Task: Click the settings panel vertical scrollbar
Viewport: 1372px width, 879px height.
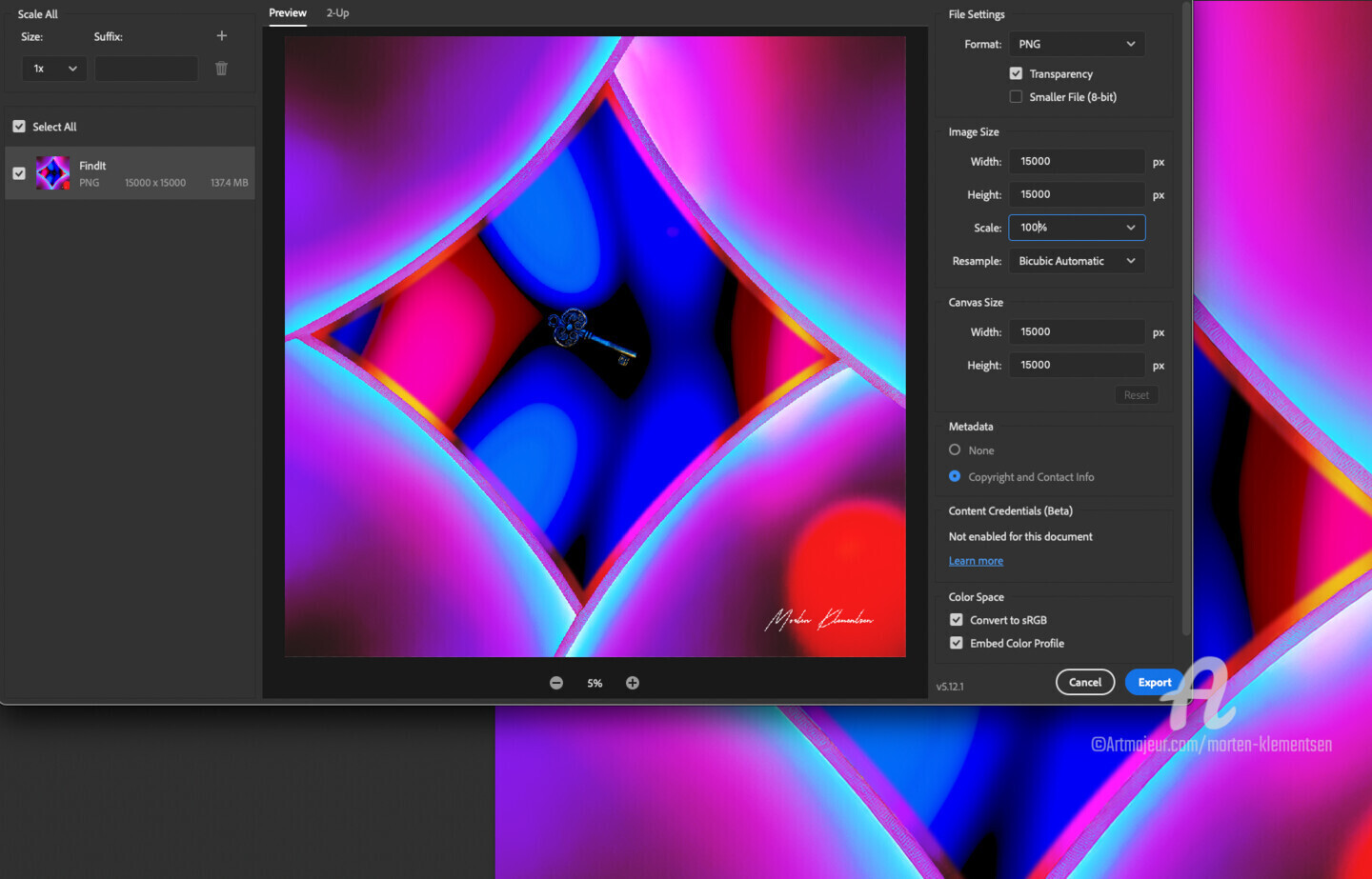Action: point(1186,319)
